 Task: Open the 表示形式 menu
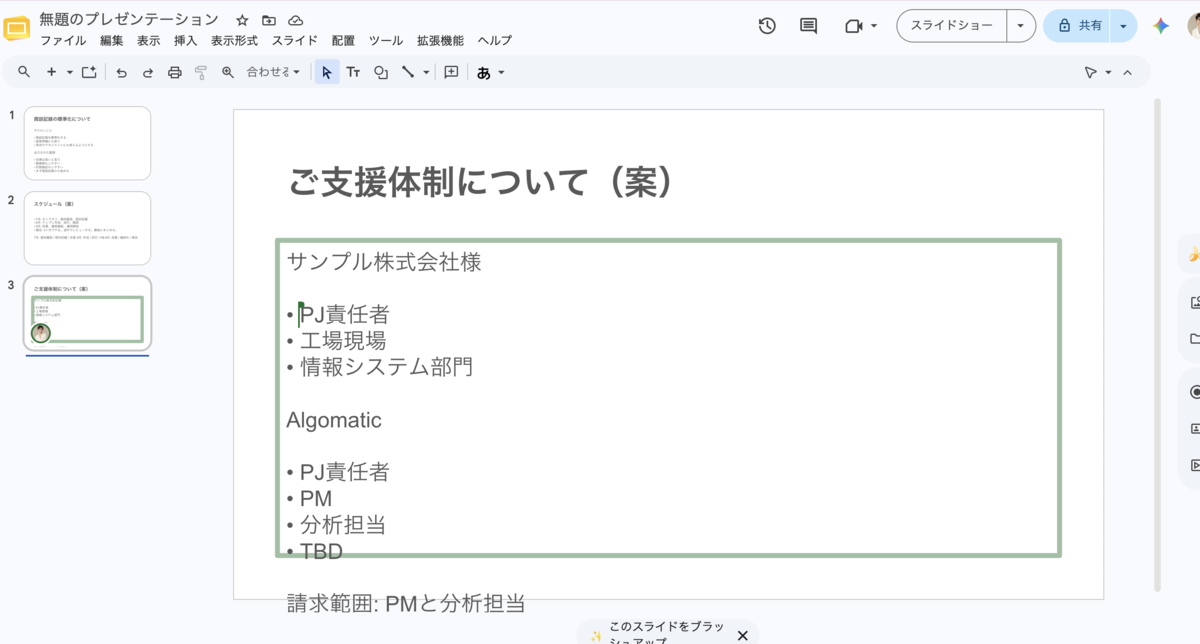click(x=235, y=41)
